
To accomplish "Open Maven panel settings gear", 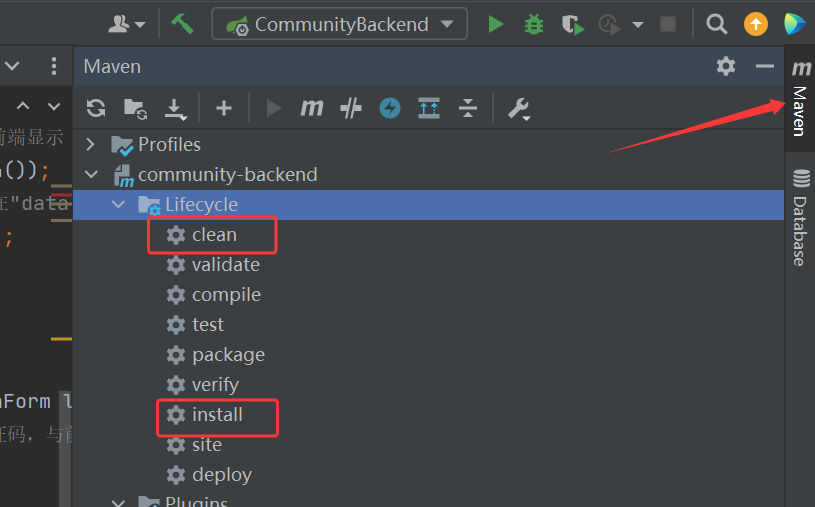I will tap(726, 66).
